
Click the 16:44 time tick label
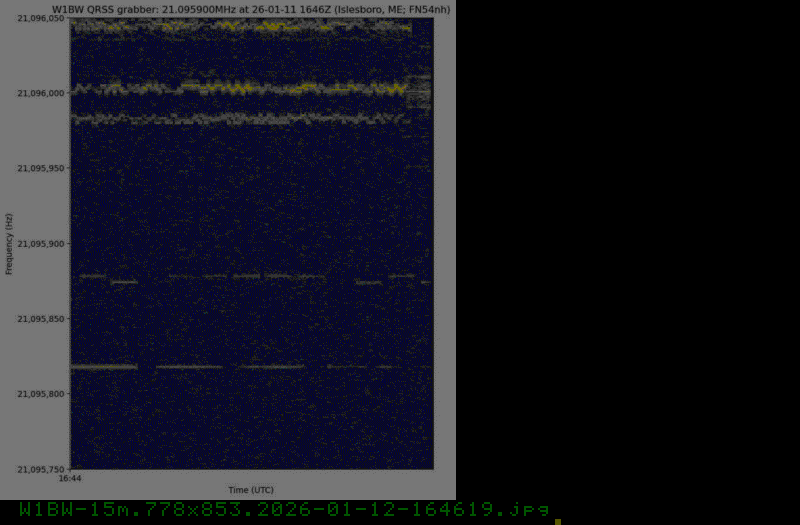[x=70, y=479]
